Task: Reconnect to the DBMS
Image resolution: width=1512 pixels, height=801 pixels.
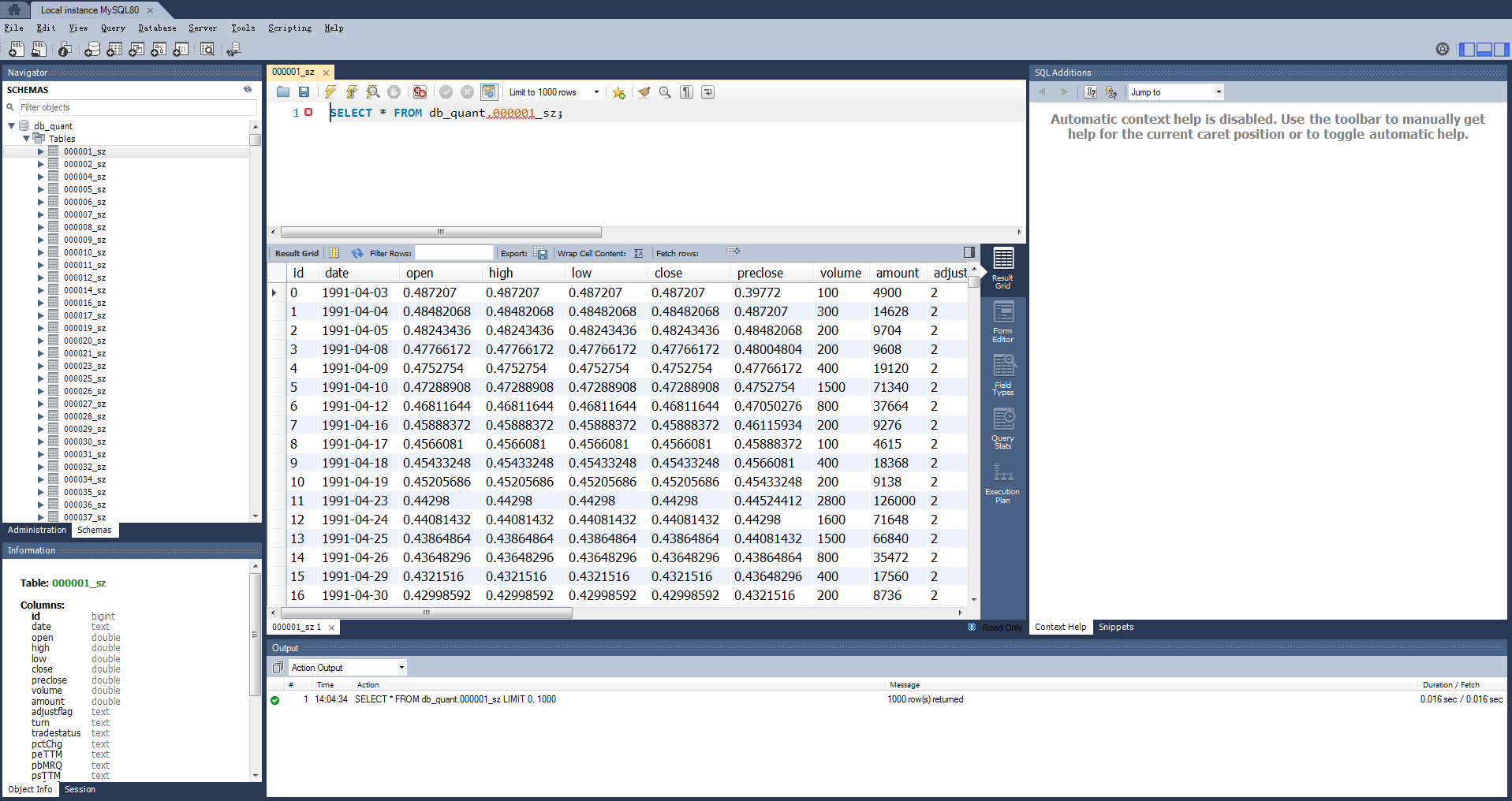Action: coord(233,49)
